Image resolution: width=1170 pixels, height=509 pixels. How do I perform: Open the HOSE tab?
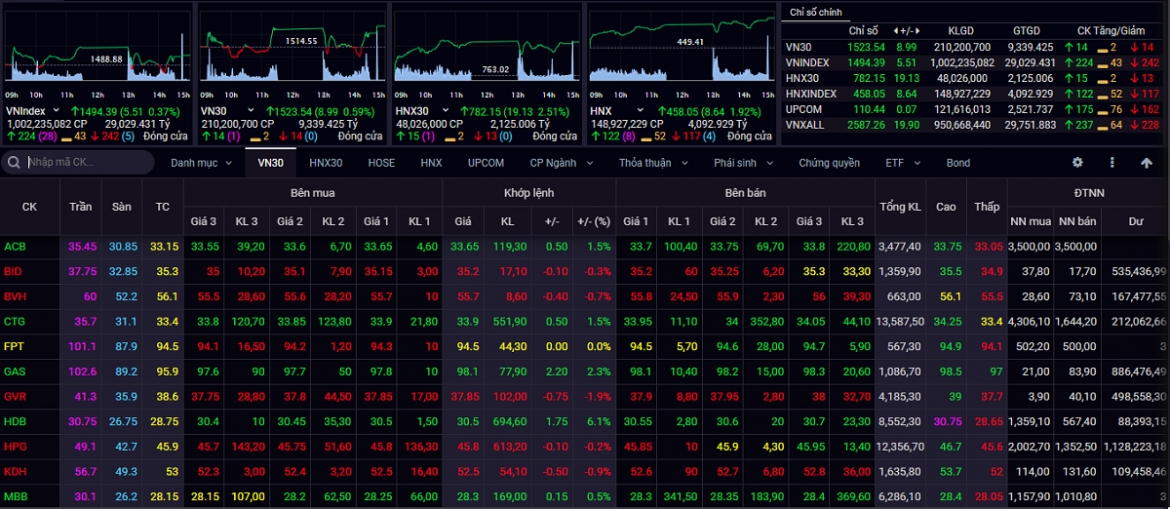click(382, 163)
